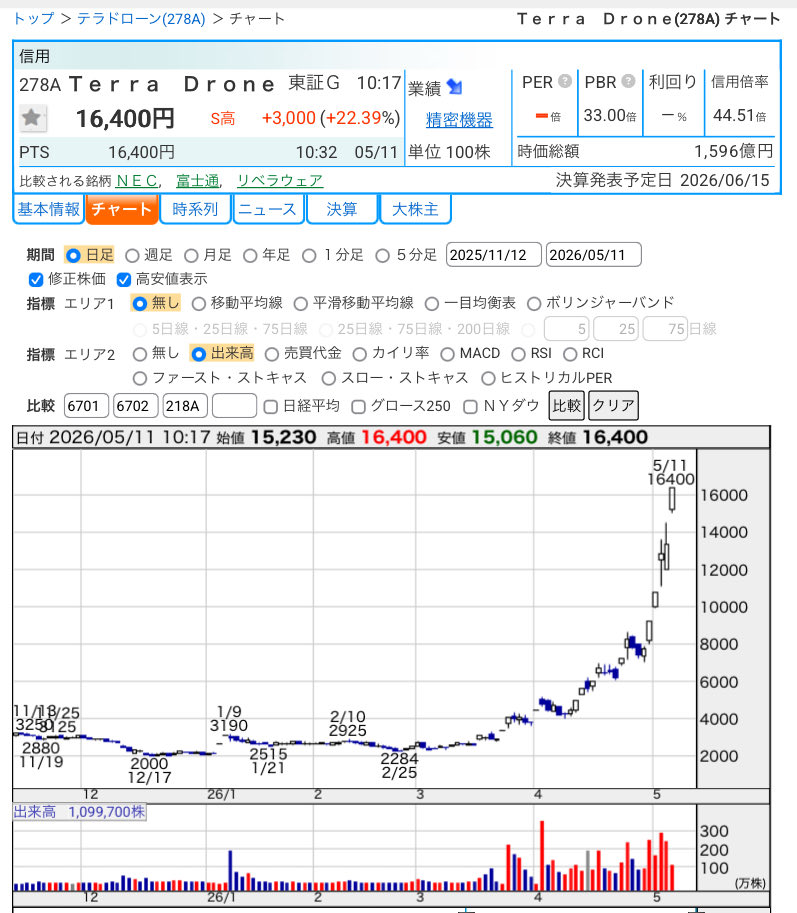Image resolution: width=797 pixels, height=913 pixels.
Task: Open the 基本情報 tab
Action: click(48, 209)
